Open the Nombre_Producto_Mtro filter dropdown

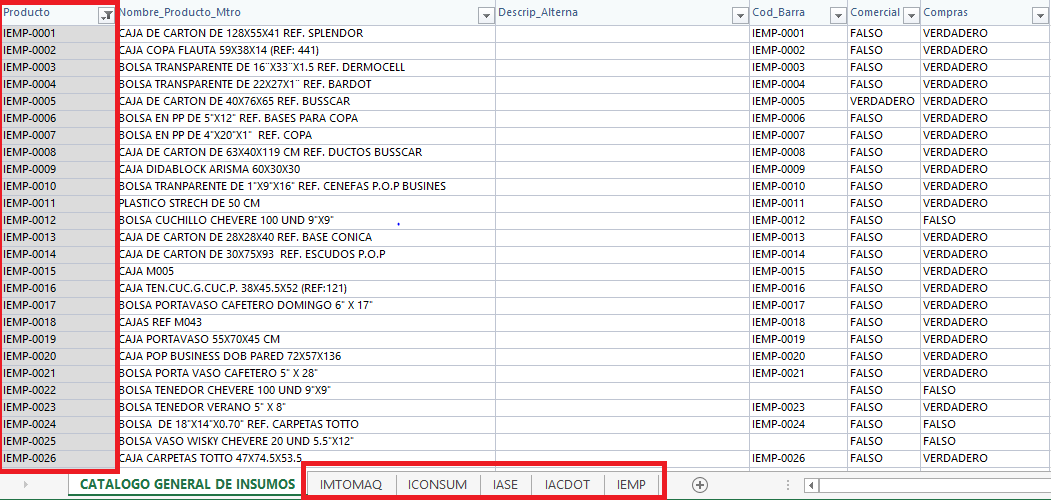tap(487, 16)
